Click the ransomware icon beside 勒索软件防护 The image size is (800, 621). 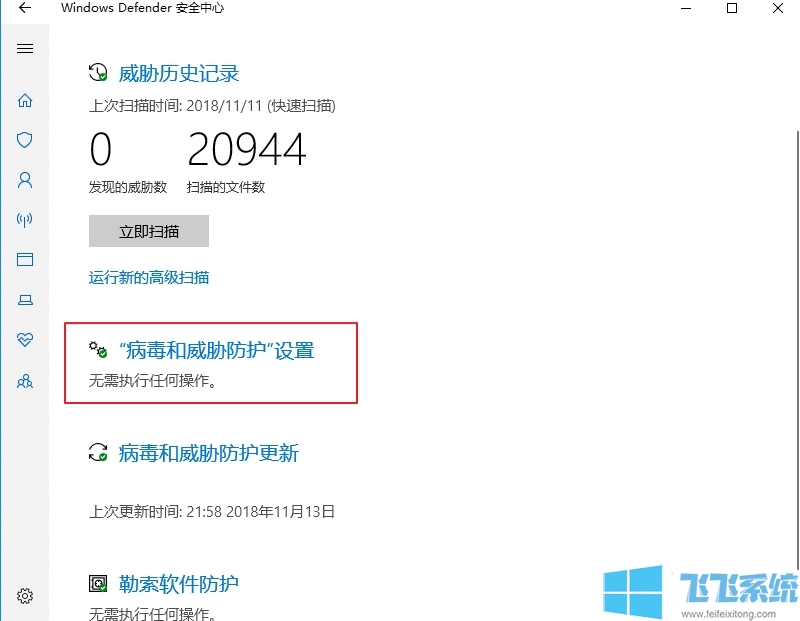[x=98, y=583]
